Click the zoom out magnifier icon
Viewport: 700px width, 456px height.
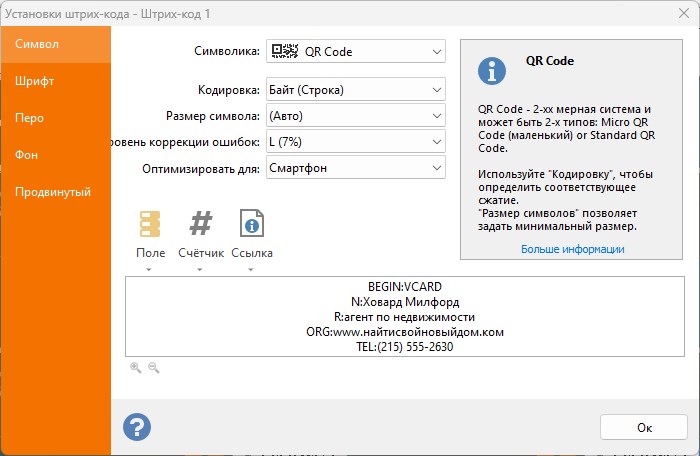(154, 368)
